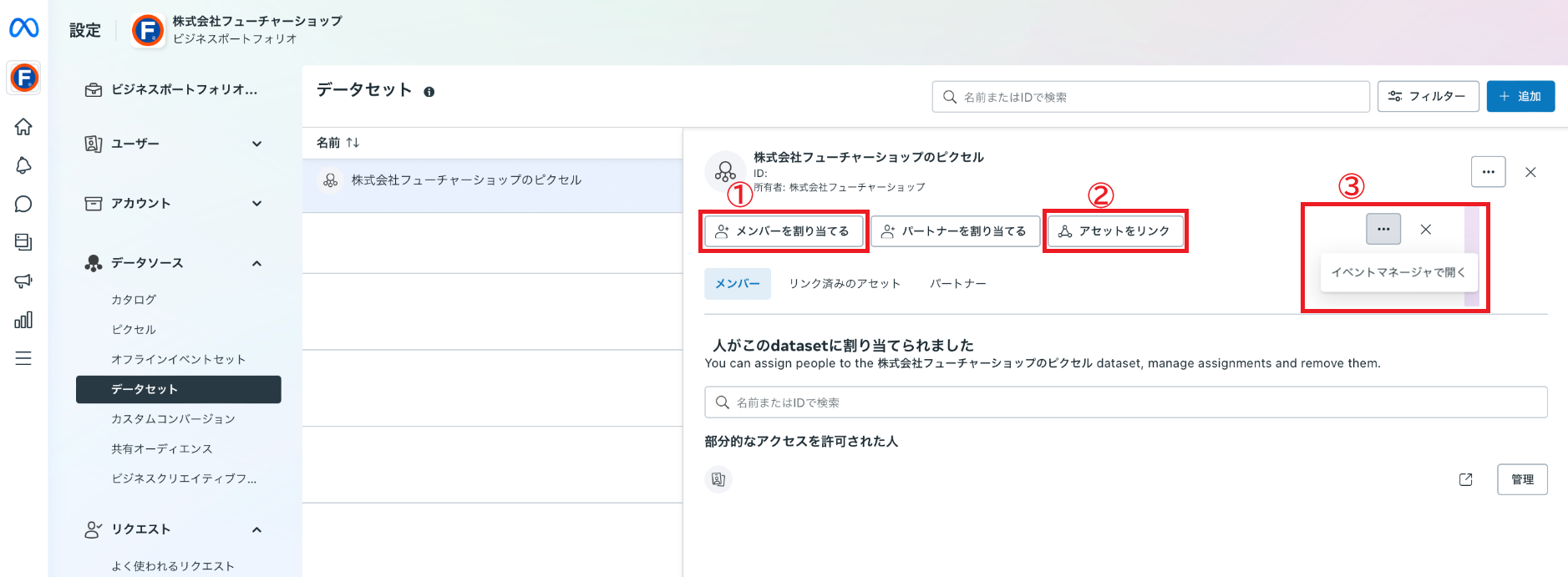The width and height of the screenshot is (1568, 577).
Task: Open the Home icon in left rail
Action: point(23,127)
